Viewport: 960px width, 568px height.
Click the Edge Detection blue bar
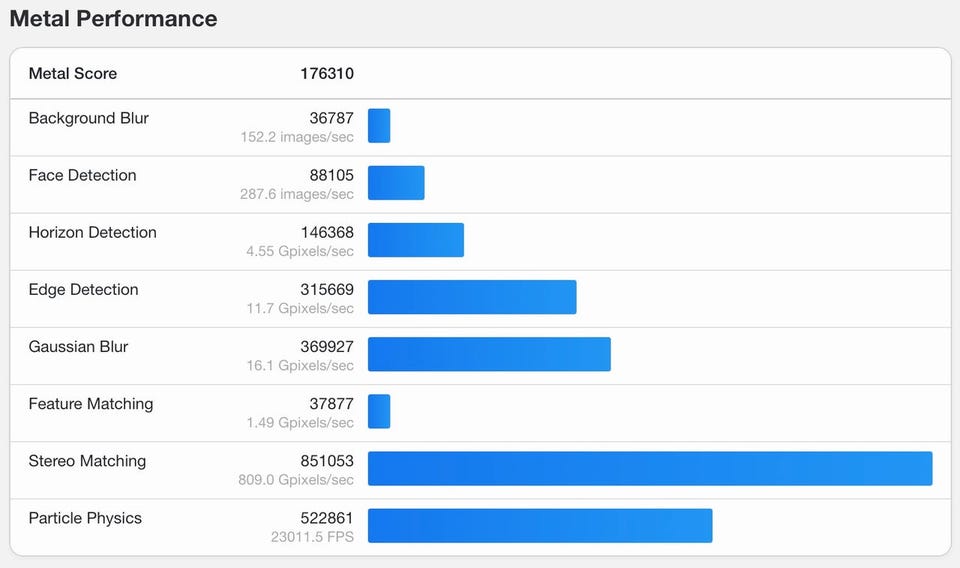pos(472,297)
